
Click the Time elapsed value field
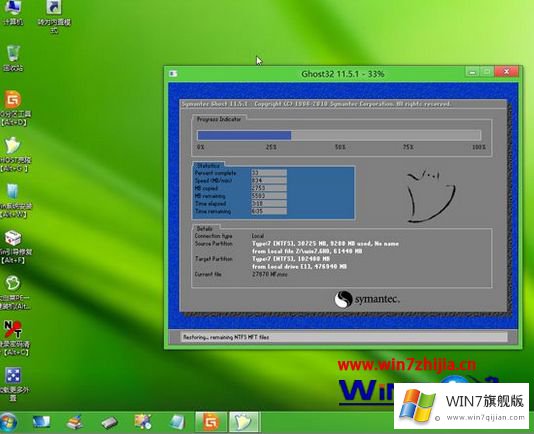(269, 204)
